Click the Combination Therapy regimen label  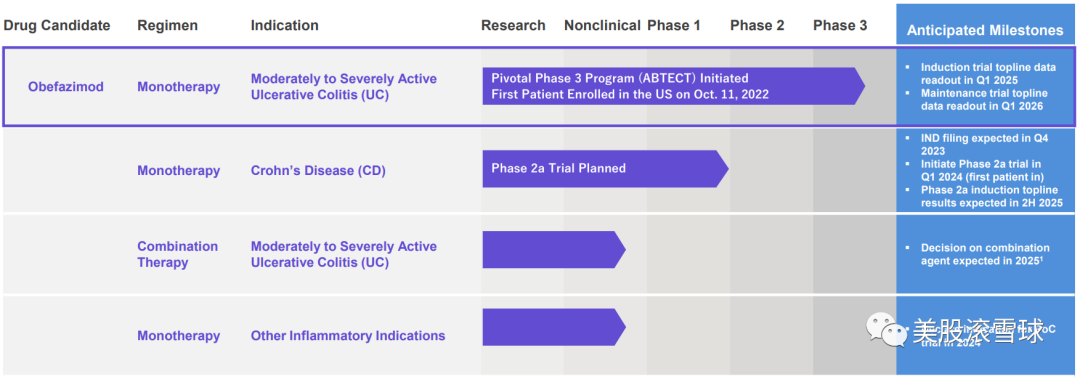click(178, 254)
